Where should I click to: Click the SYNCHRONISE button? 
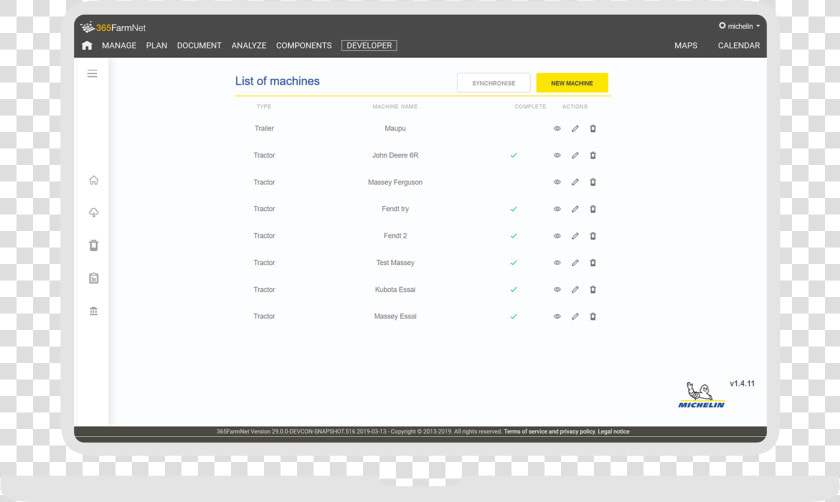click(x=493, y=83)
